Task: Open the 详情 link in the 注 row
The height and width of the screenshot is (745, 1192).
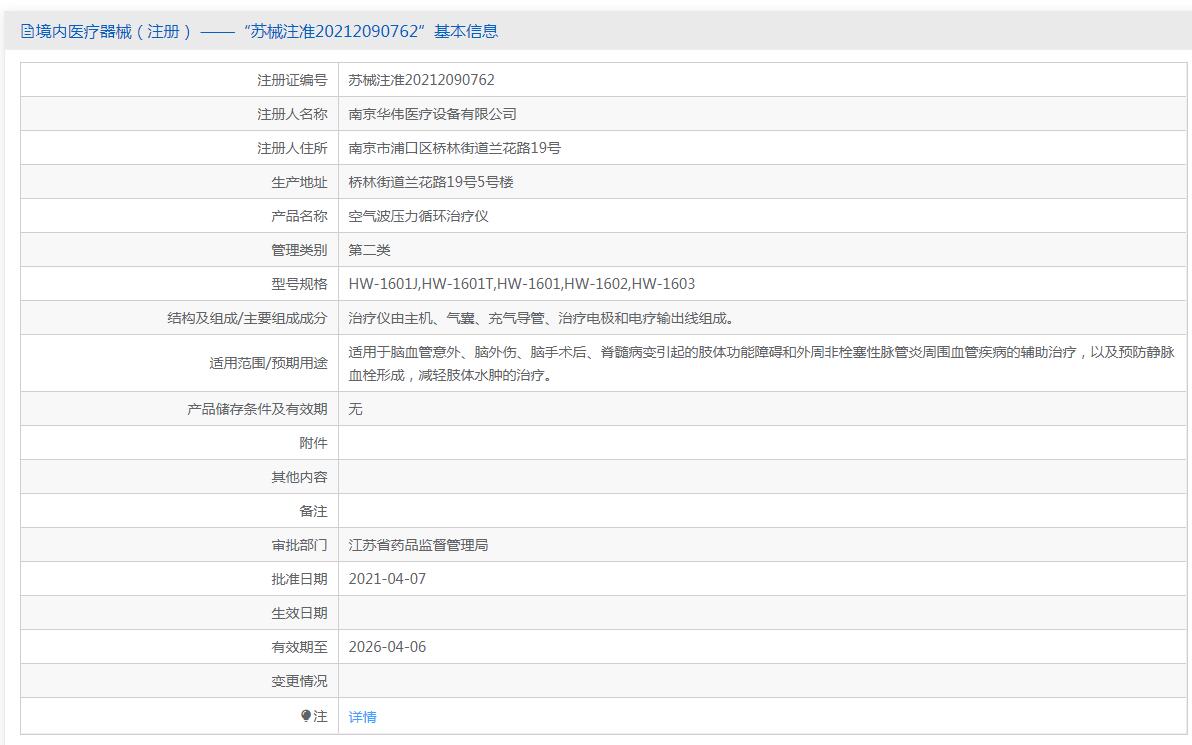Action: click(362, 717)
